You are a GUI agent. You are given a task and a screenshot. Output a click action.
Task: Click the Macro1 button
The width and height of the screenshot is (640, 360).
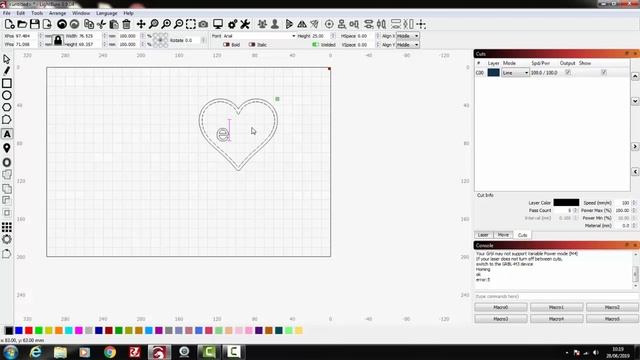tap(556, 307)
